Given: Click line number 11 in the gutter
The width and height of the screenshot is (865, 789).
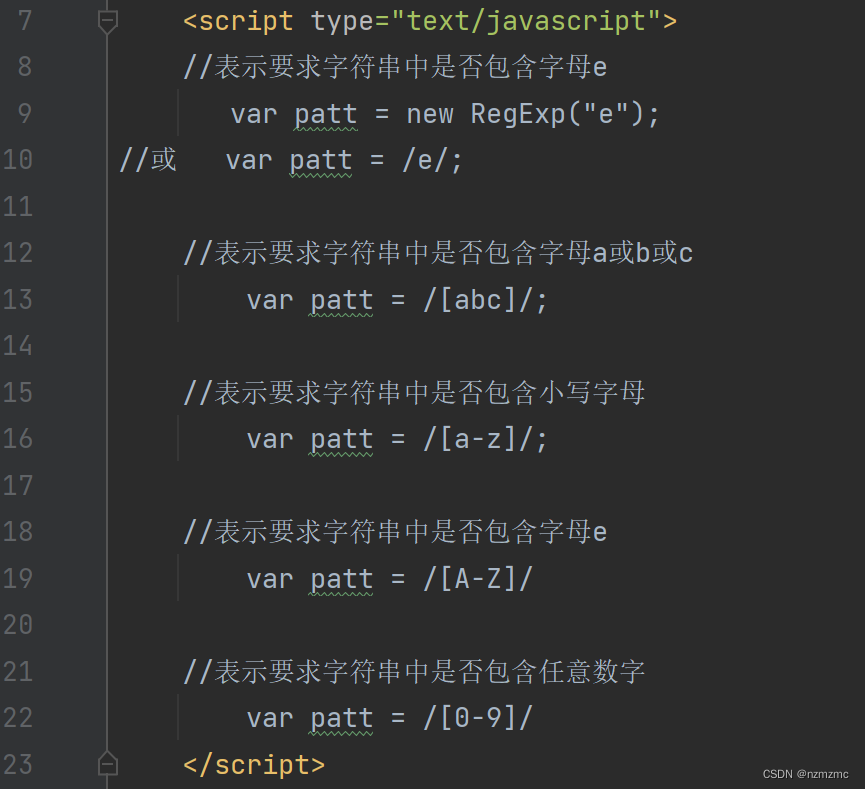Looking at the screenshot, I should click(18, 207).
